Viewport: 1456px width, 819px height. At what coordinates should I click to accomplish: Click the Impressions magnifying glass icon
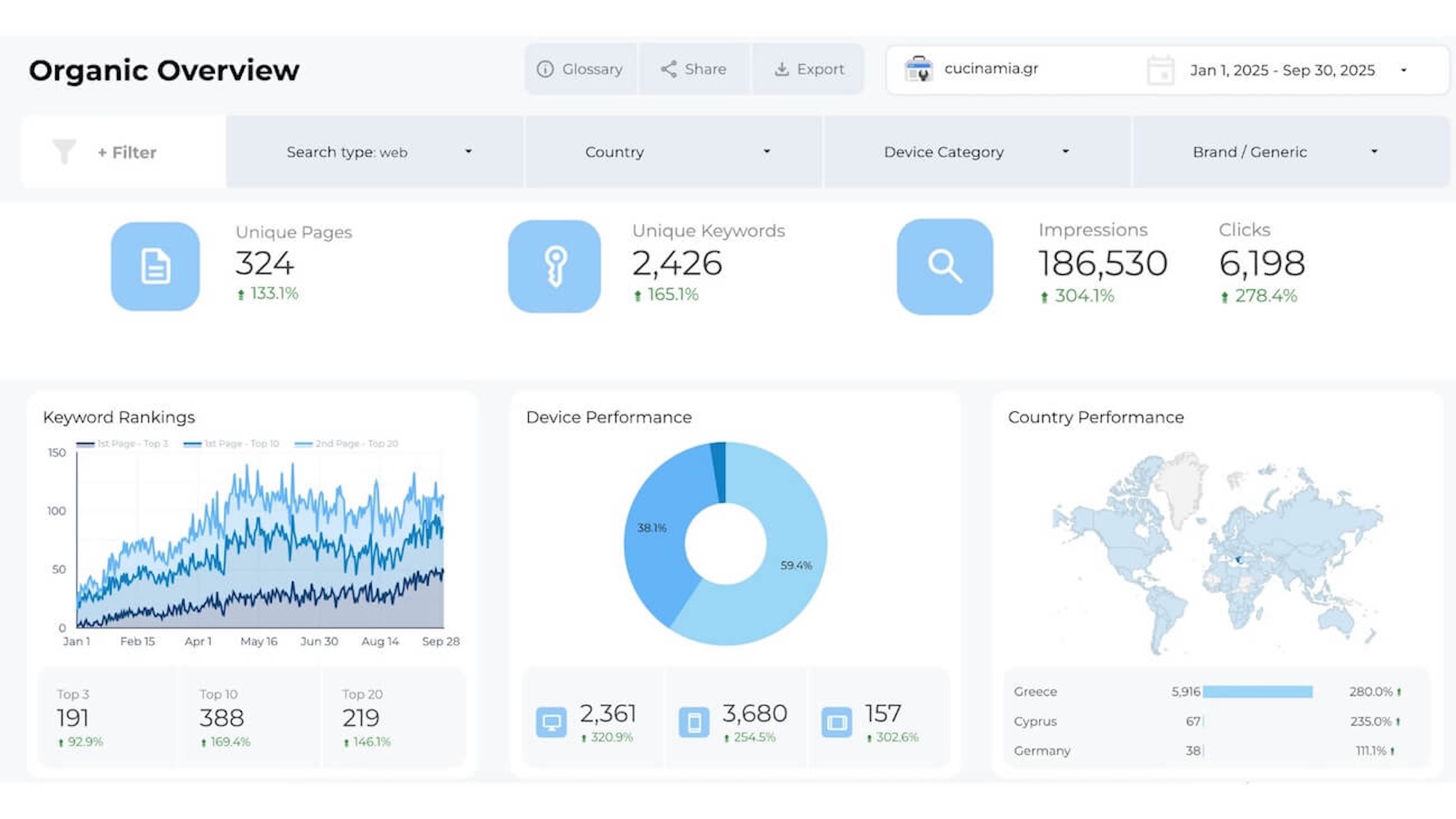point(945,267)
